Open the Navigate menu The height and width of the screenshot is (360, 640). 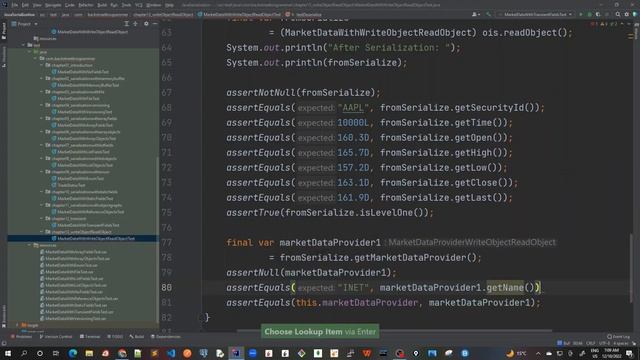pyautogui.click(x=53, y=5)
